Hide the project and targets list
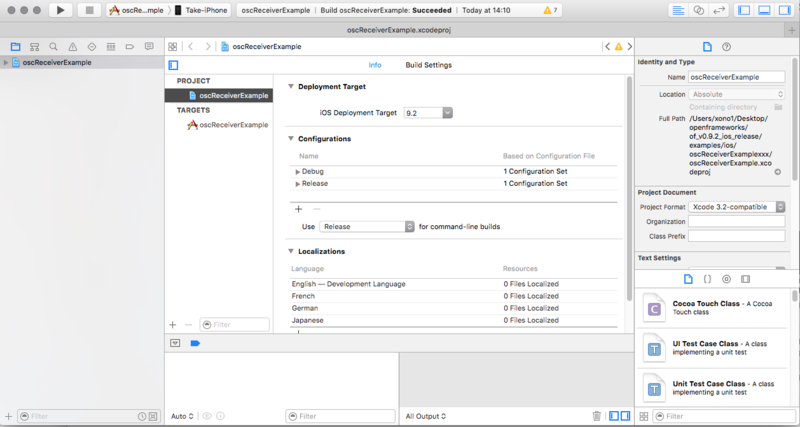This screenshot has width=800, height=427. pos(173,65)
